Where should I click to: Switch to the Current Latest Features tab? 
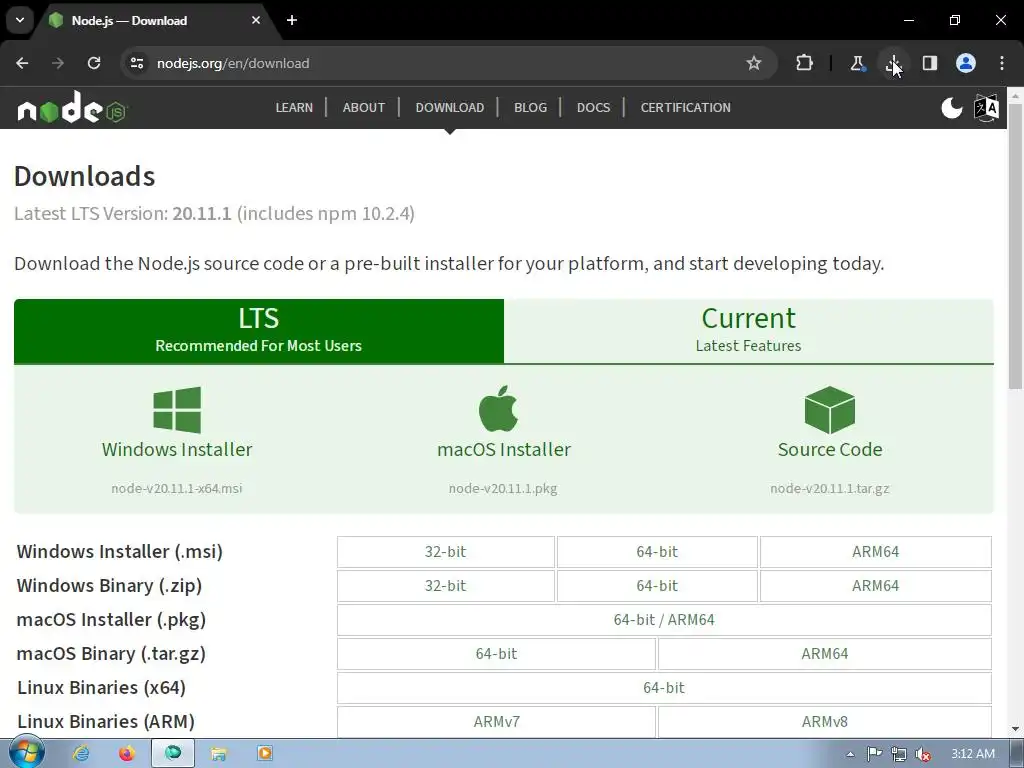748,331
